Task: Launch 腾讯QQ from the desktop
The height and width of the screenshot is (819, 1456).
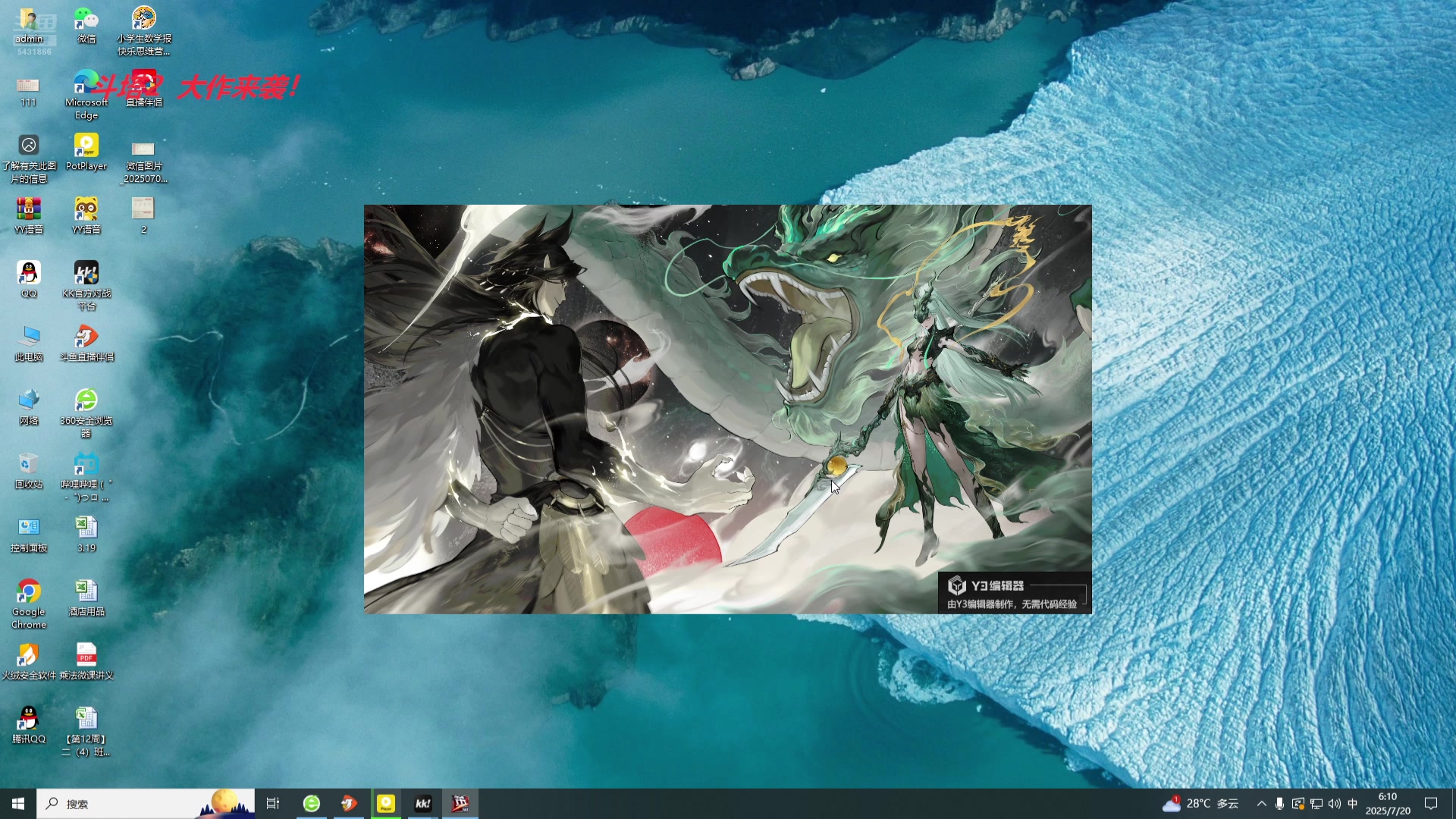Action: tap(29, 726)
